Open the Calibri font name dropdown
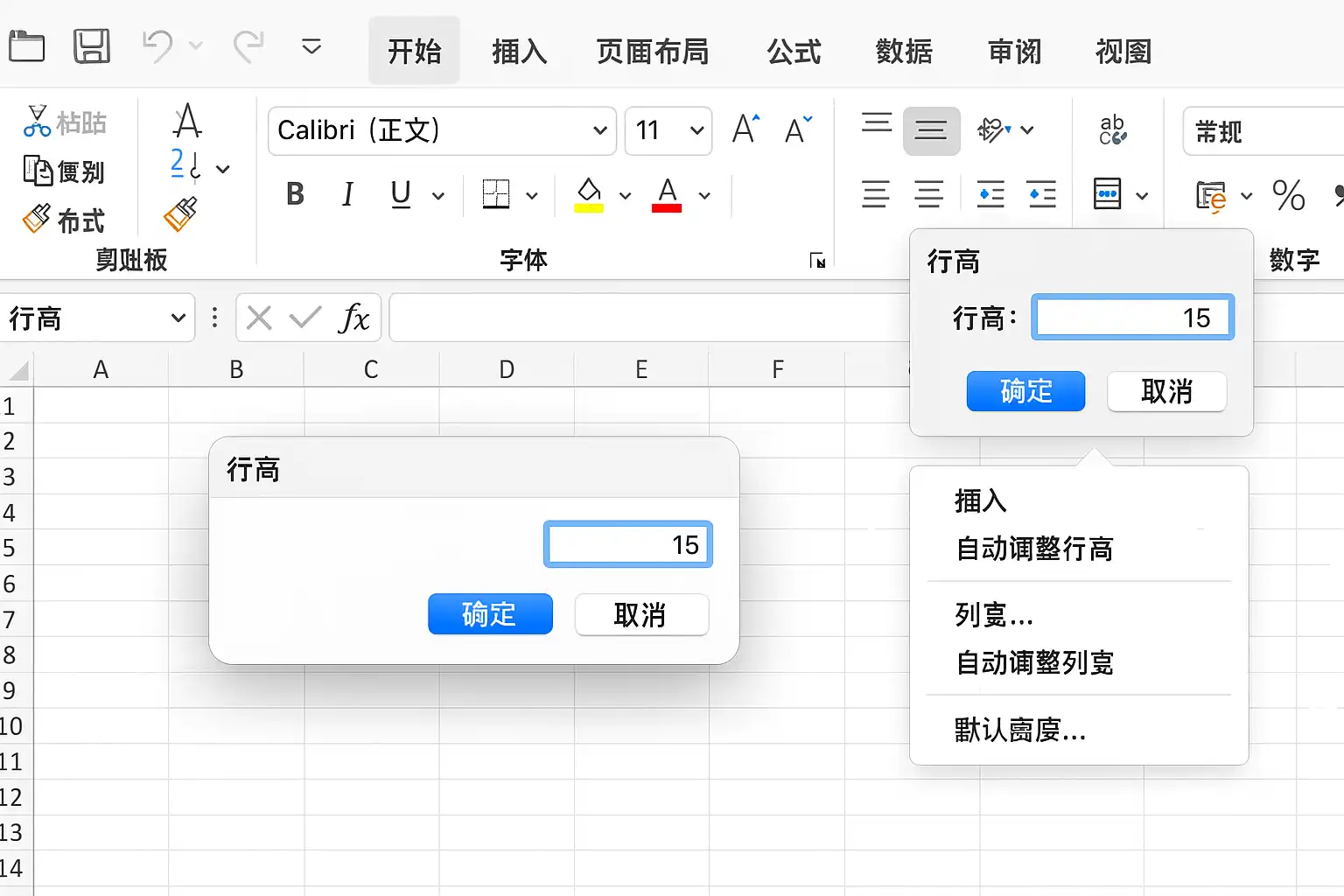 pos(443,130)
